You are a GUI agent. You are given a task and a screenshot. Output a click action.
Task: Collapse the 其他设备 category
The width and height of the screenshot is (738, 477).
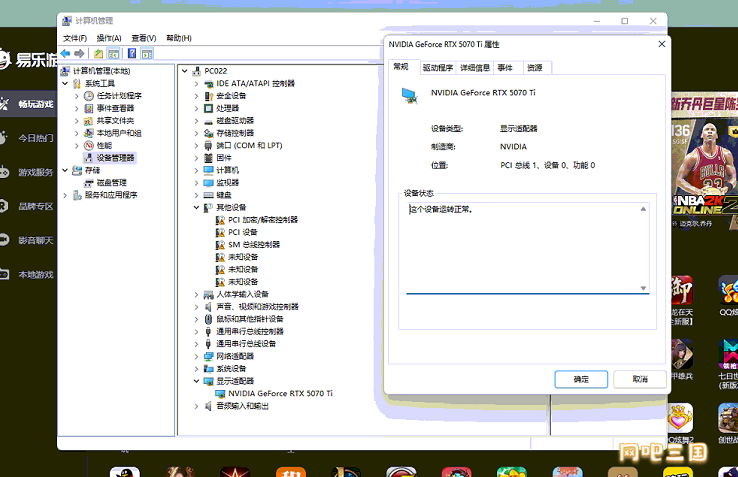coord(197,208)
